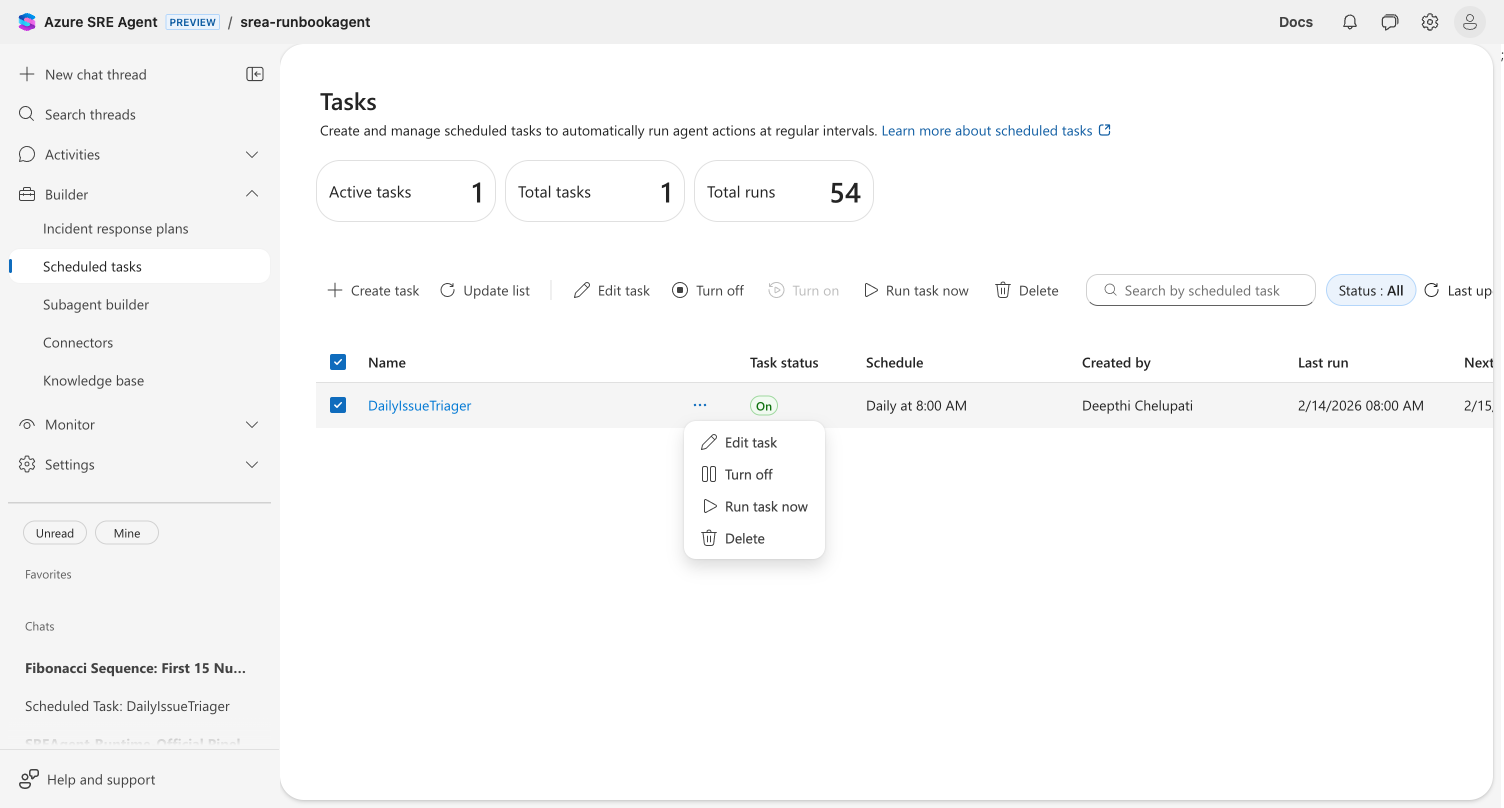The width and height of the screenshot is (1504, 808).
Task: Click the New chat thread plus icon
Action: pyautogui.click(x=27, y=74)
